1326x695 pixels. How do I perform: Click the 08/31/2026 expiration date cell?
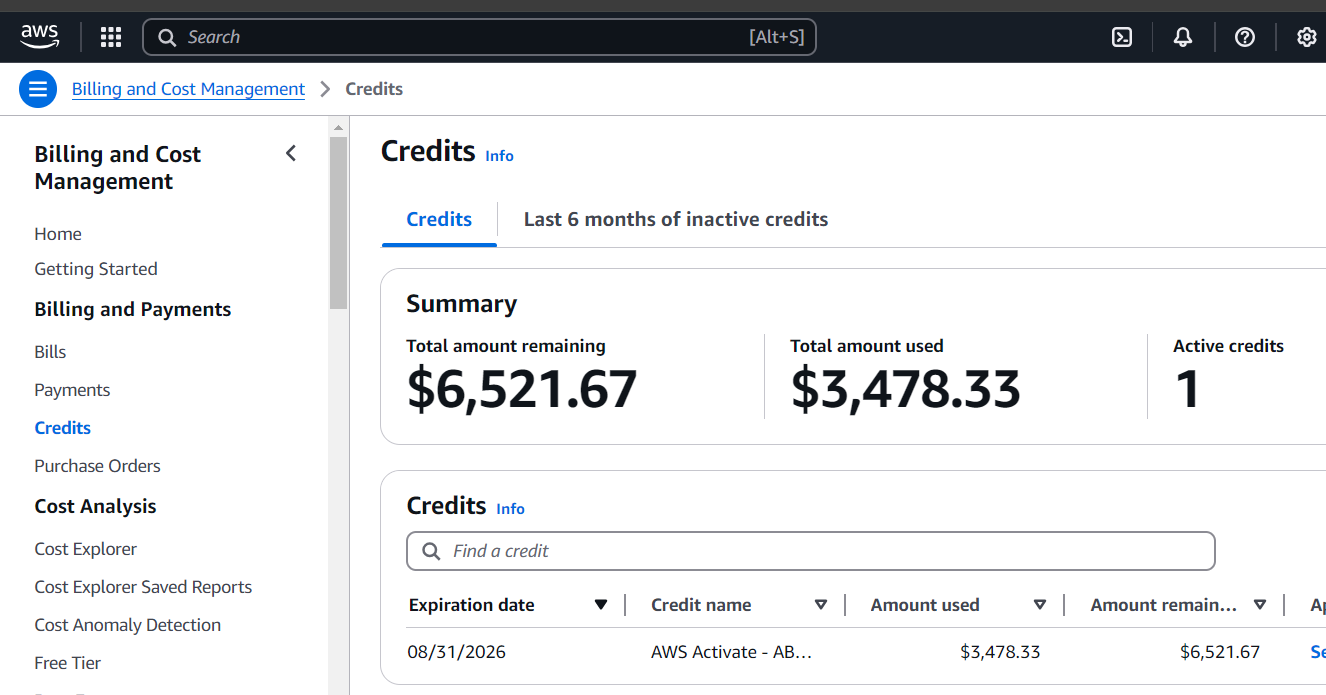[x=456, y=652]
